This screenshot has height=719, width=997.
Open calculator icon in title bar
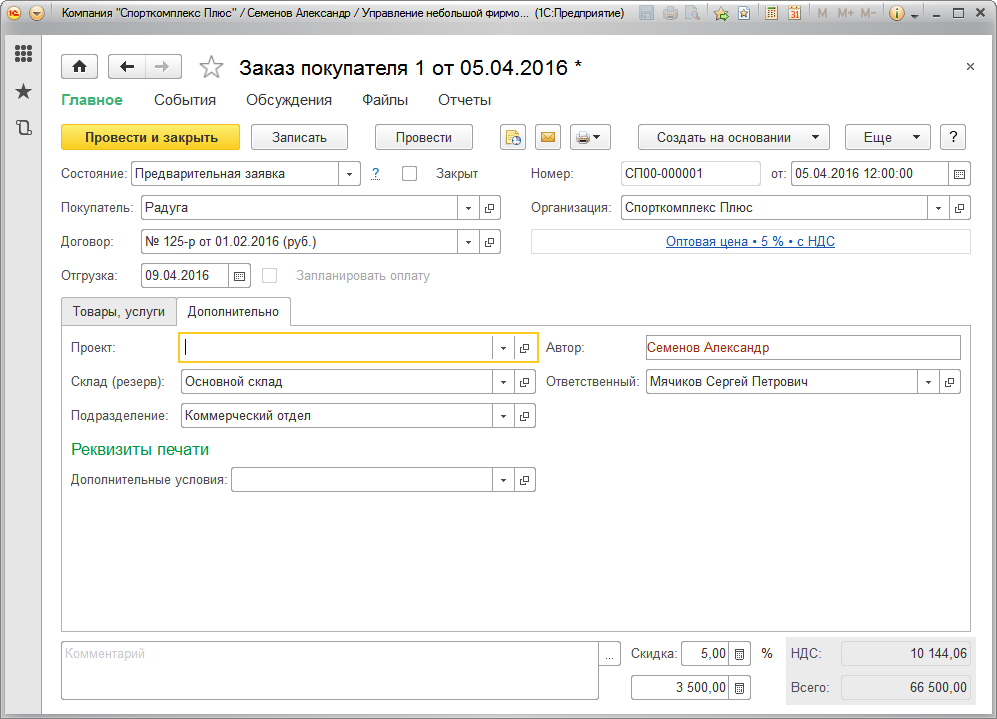tap(771, 13)
